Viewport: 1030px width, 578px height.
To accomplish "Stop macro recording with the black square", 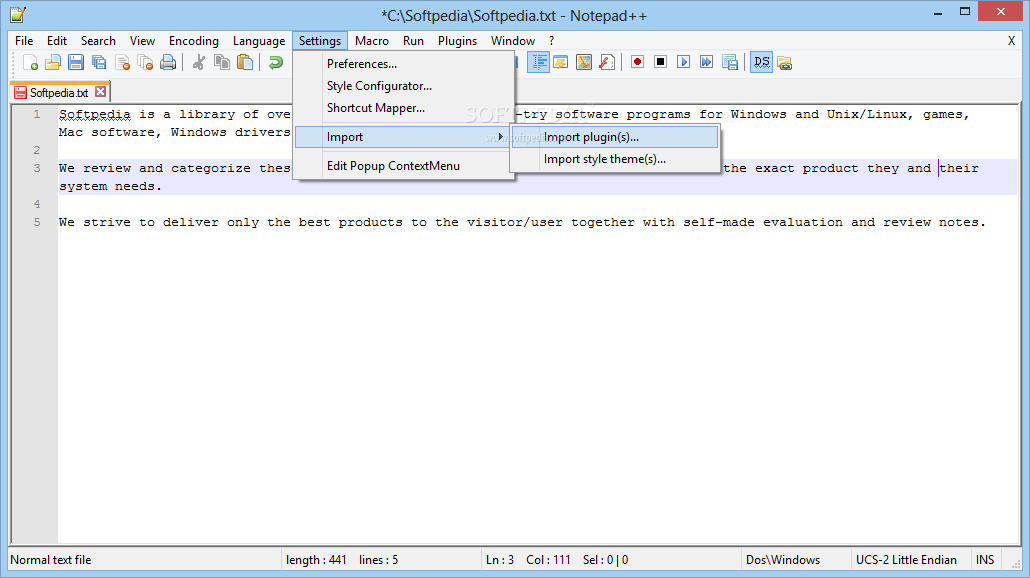I will [x=660, y=62].
